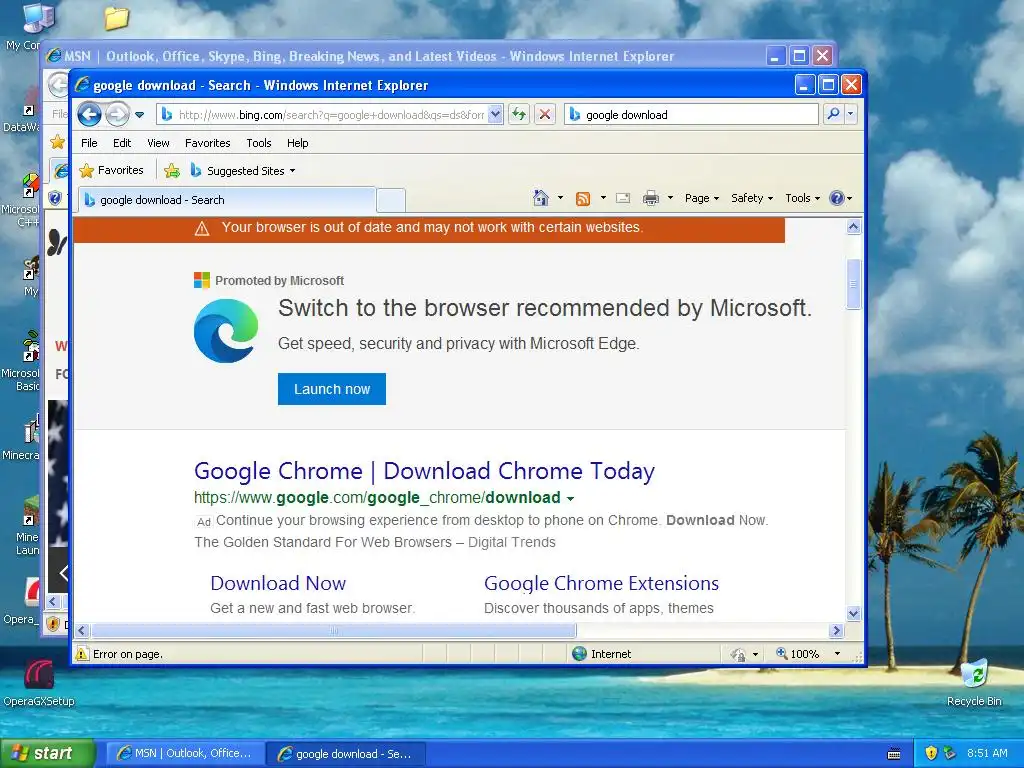Open 'Google Chrome | Download Chrome Today' result

pos(424,471)
